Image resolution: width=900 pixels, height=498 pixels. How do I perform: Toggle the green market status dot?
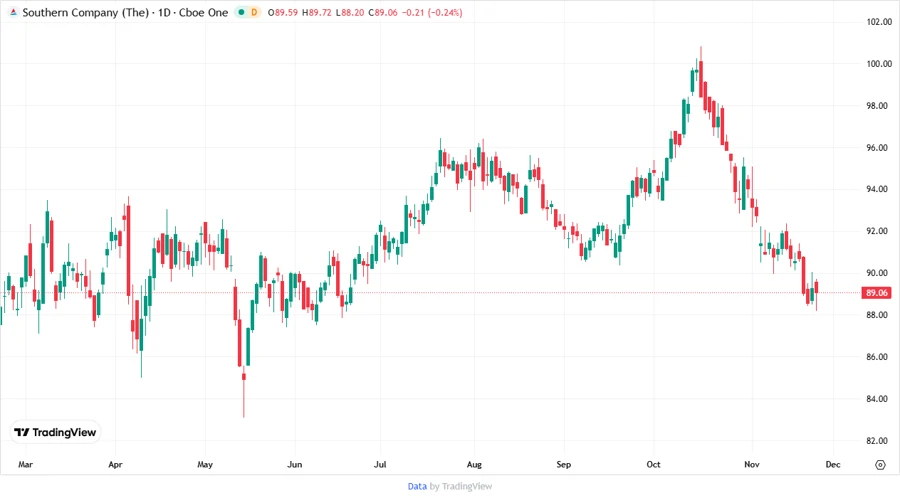point(241,12)
